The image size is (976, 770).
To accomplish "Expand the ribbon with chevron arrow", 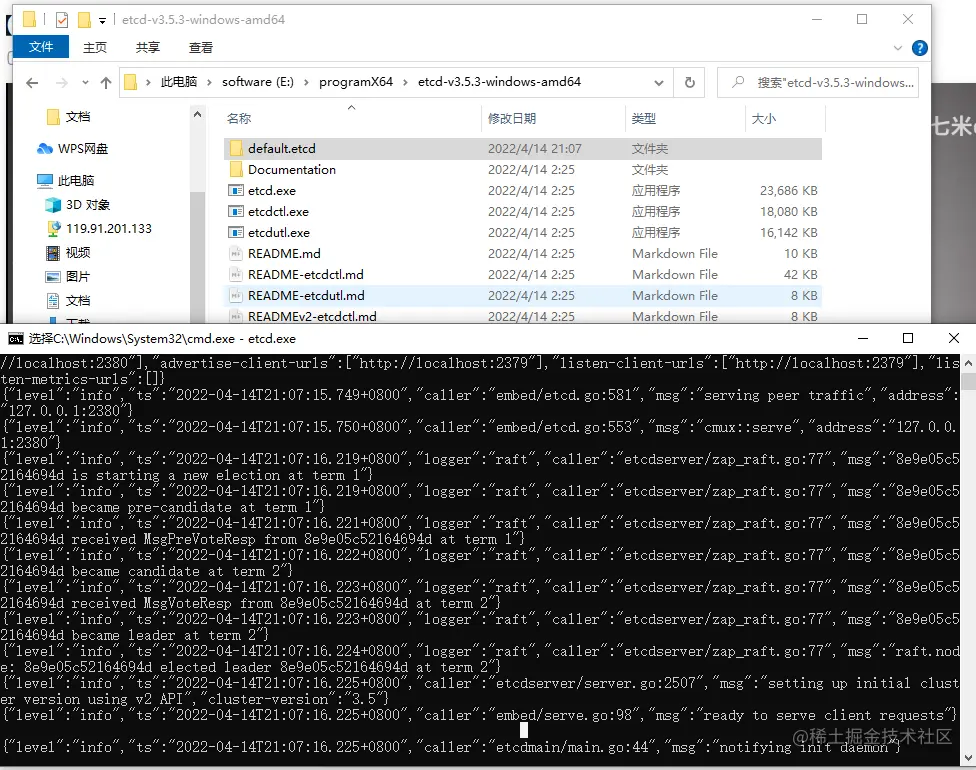I will coord(898,48).
